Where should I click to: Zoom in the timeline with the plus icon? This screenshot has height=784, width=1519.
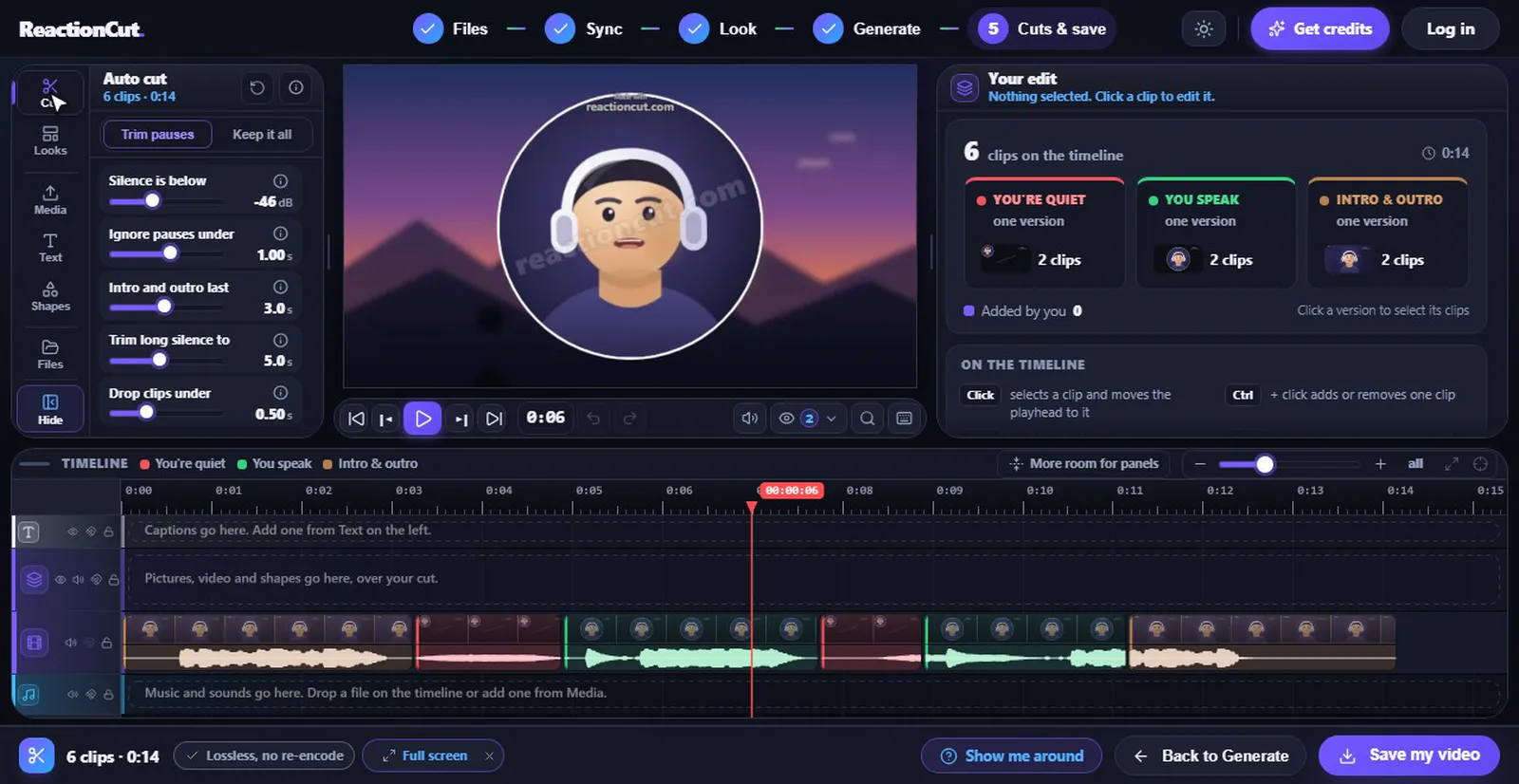pyautogui.click(x=1380, y=464)
